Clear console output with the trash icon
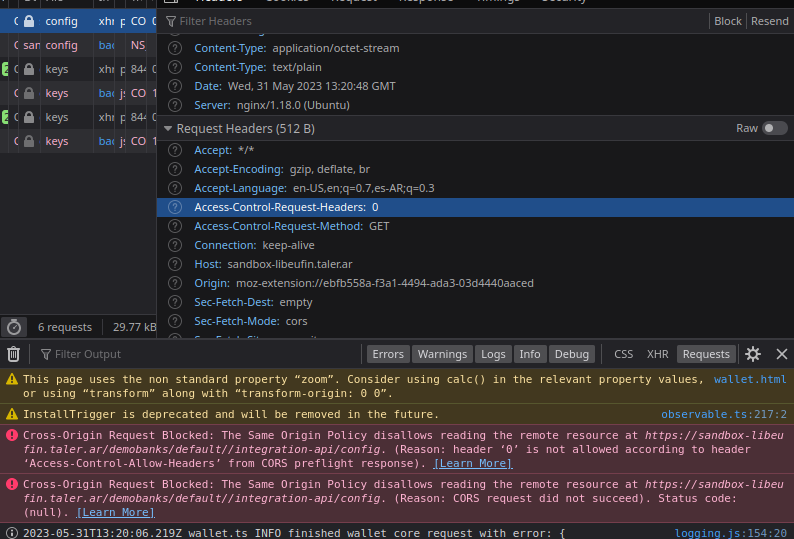The height and width of the screenshot is (539, 794). 14,354
